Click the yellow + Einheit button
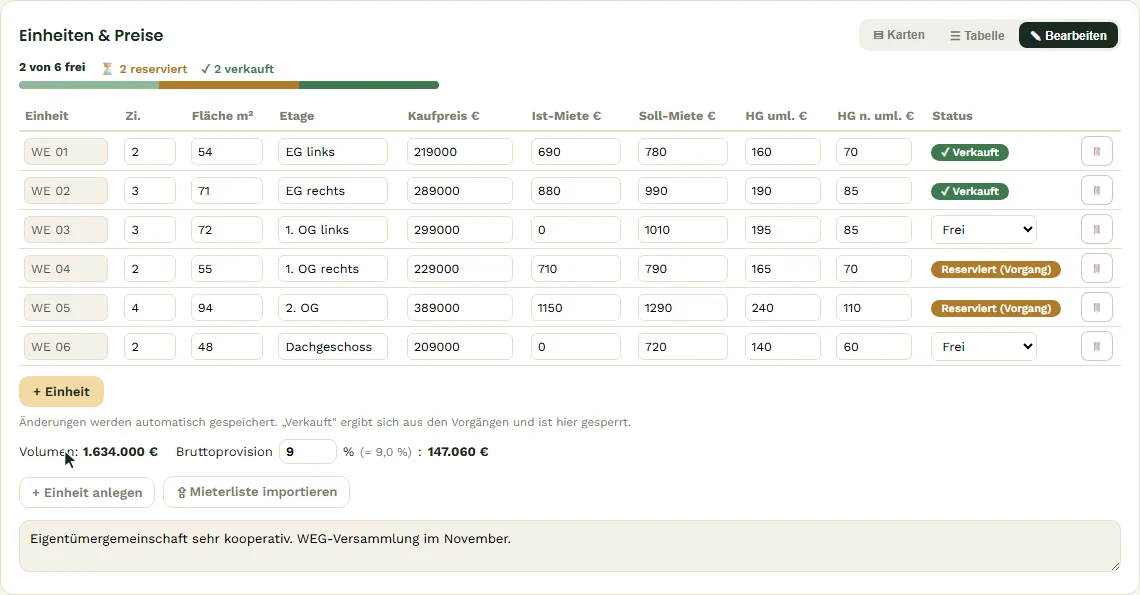1140x595 pixels. [61, 391]
